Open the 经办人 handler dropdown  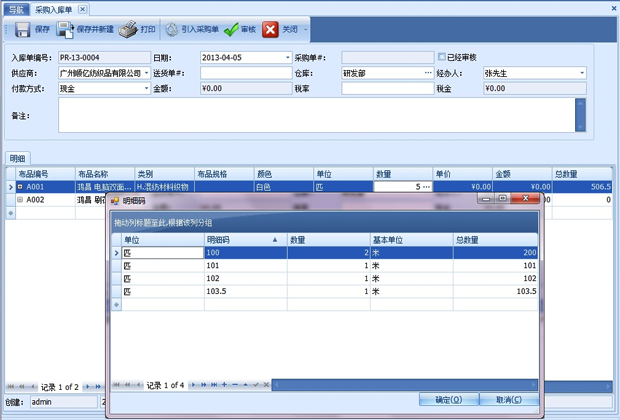(582, 73)
